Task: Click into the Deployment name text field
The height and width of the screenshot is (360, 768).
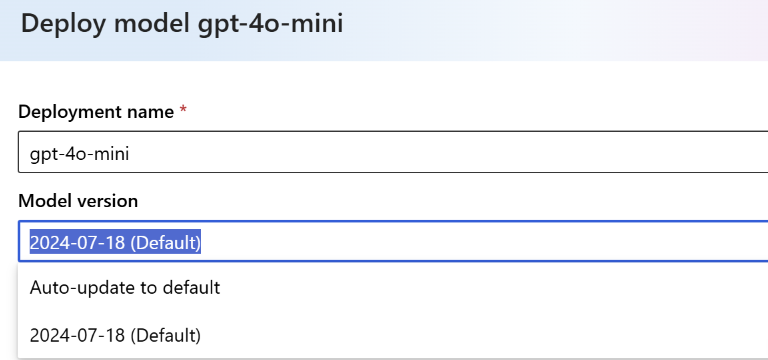Action: pos(393,152)
